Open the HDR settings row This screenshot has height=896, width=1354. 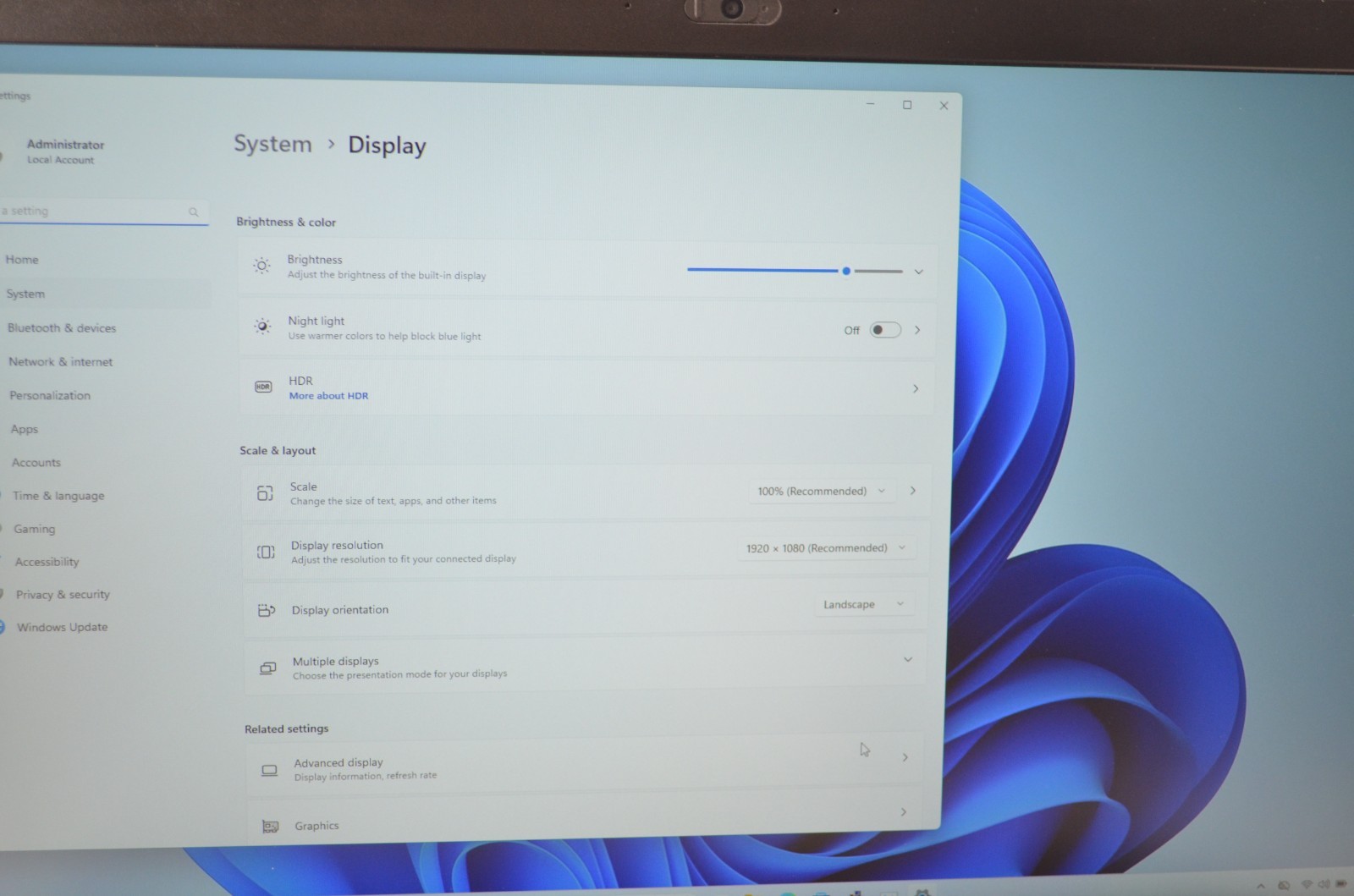586,388
